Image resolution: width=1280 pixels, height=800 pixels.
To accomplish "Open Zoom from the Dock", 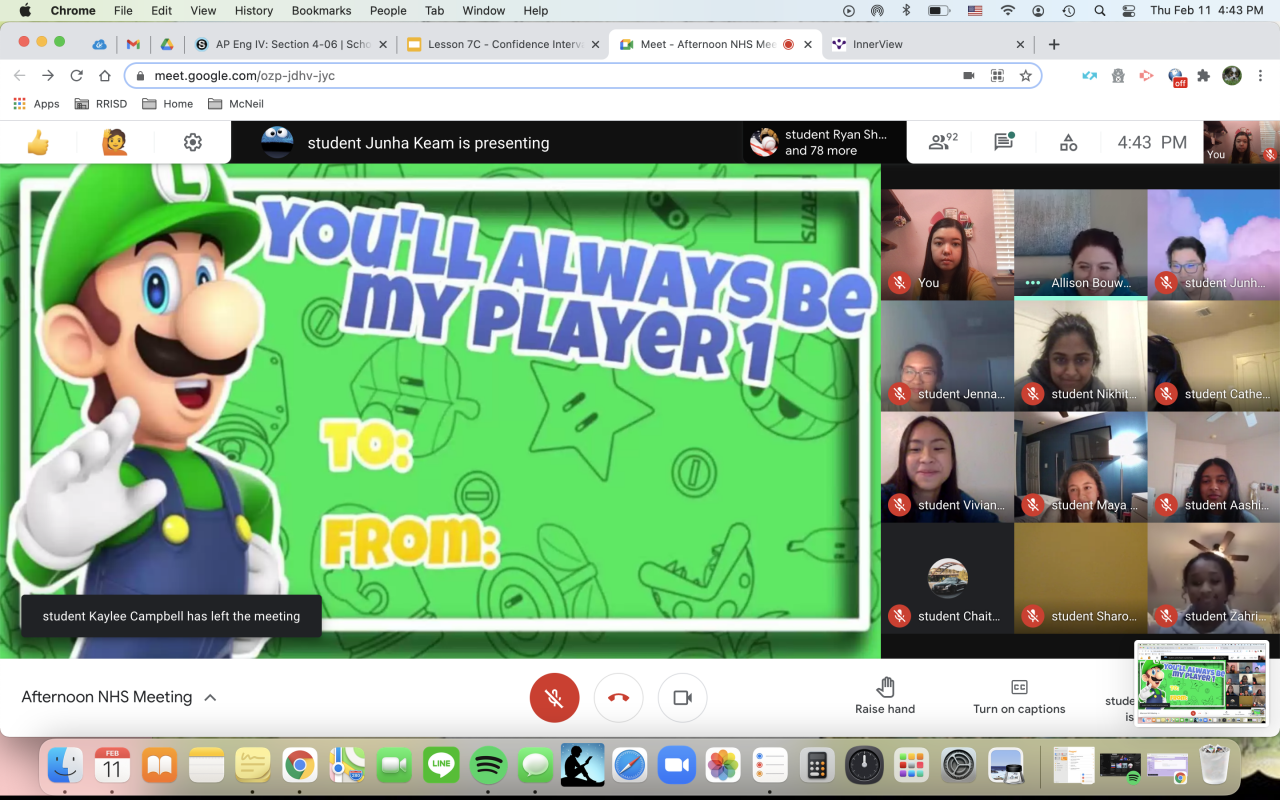I will point(677,766).
